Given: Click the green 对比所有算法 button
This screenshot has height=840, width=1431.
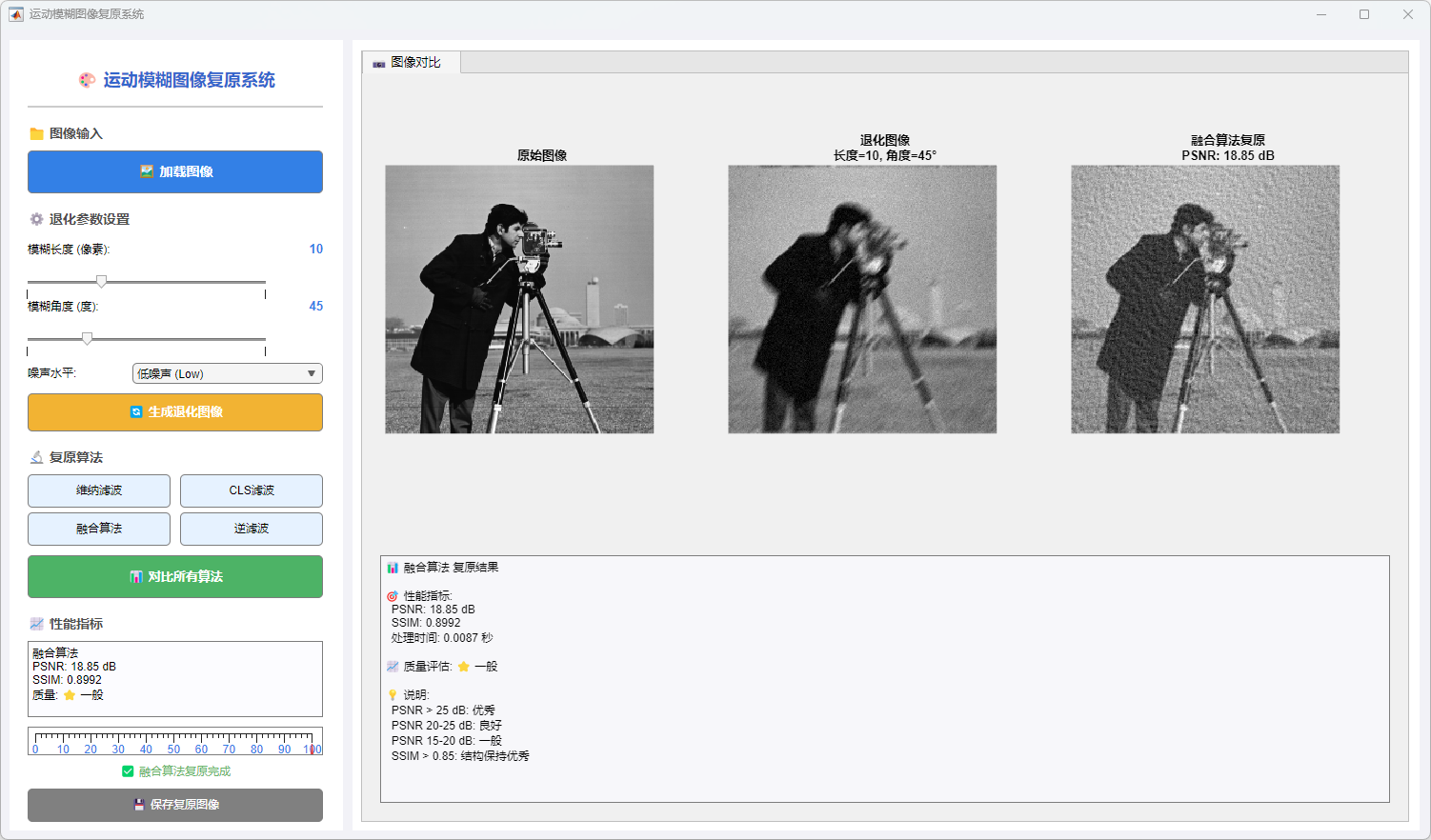Looking at the screenshot, I should coord(175,576).
